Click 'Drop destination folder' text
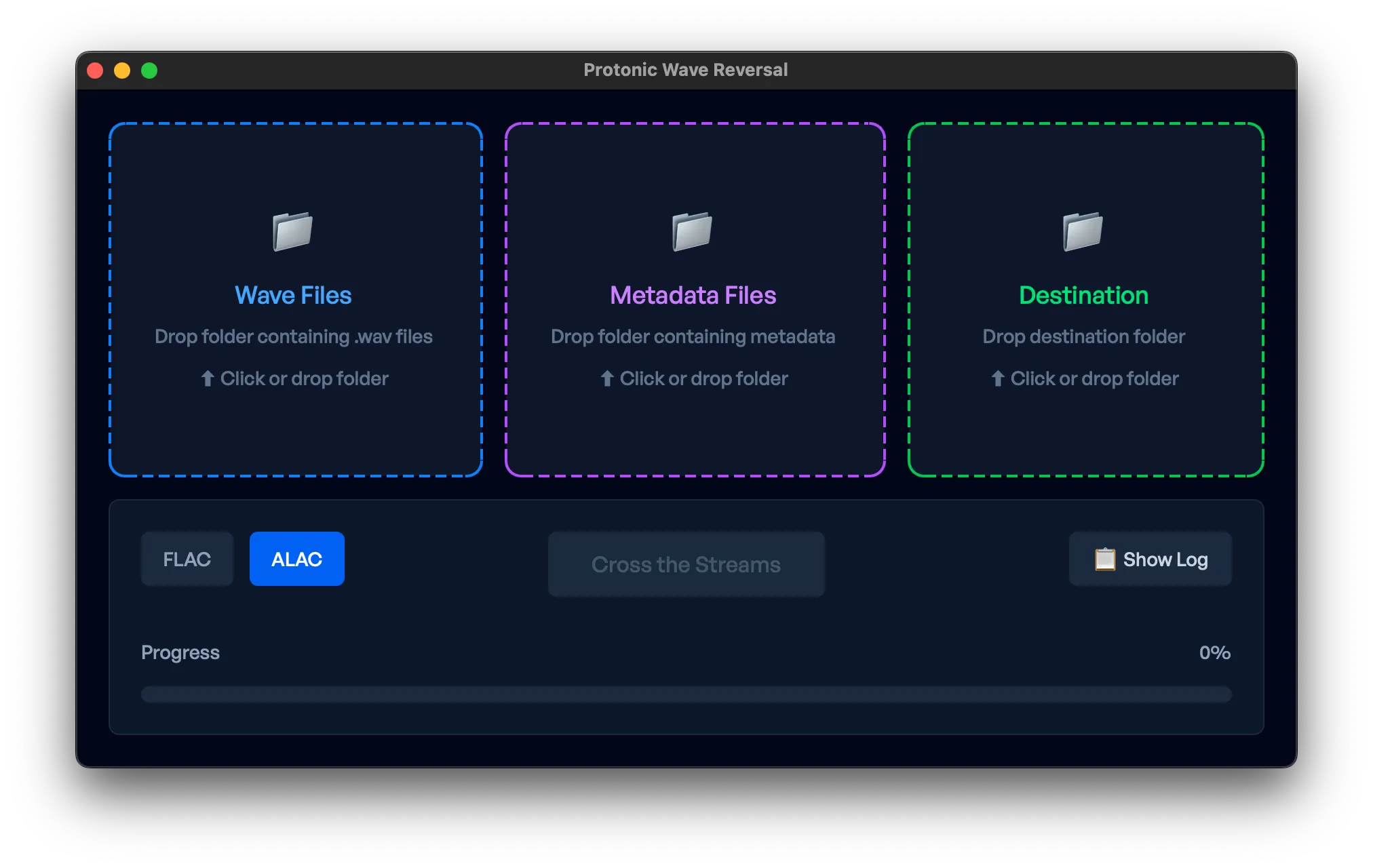Screen dimensions: 1373x868 pyautogui.click(x=1083, y=337)
